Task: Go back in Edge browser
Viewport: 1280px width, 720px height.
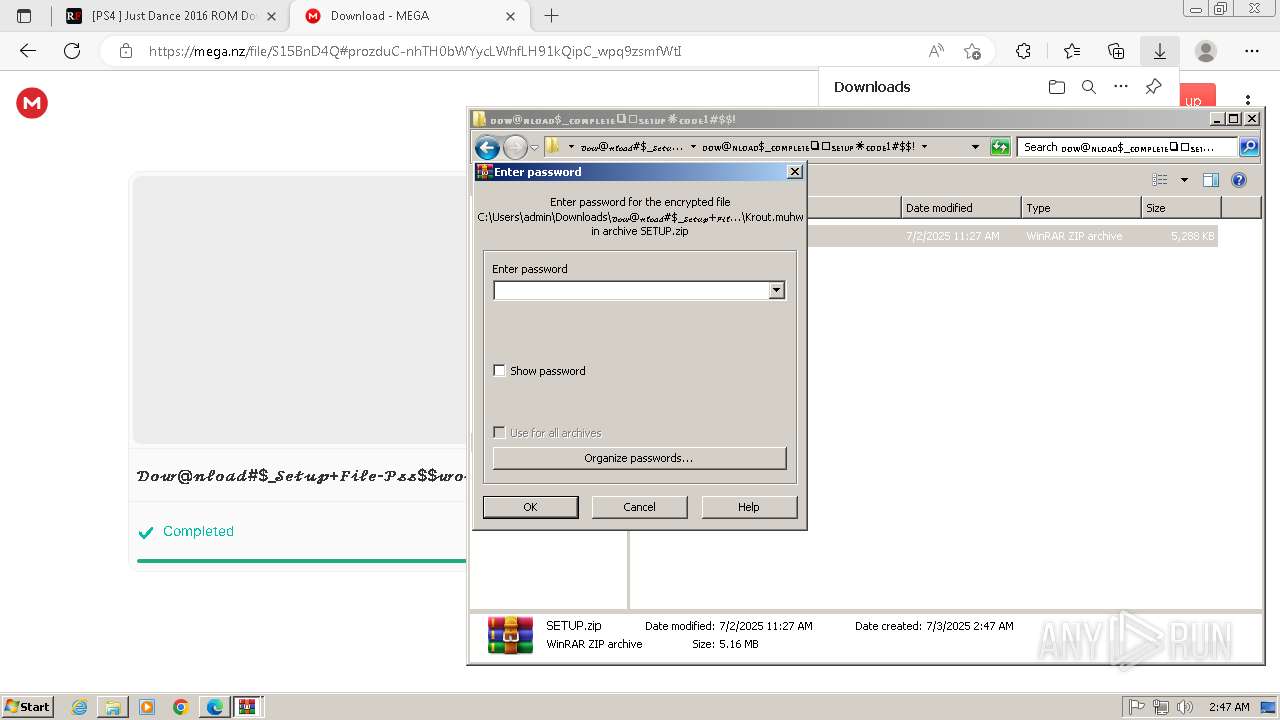Action: pyautogui.click(x=28, y=51)
